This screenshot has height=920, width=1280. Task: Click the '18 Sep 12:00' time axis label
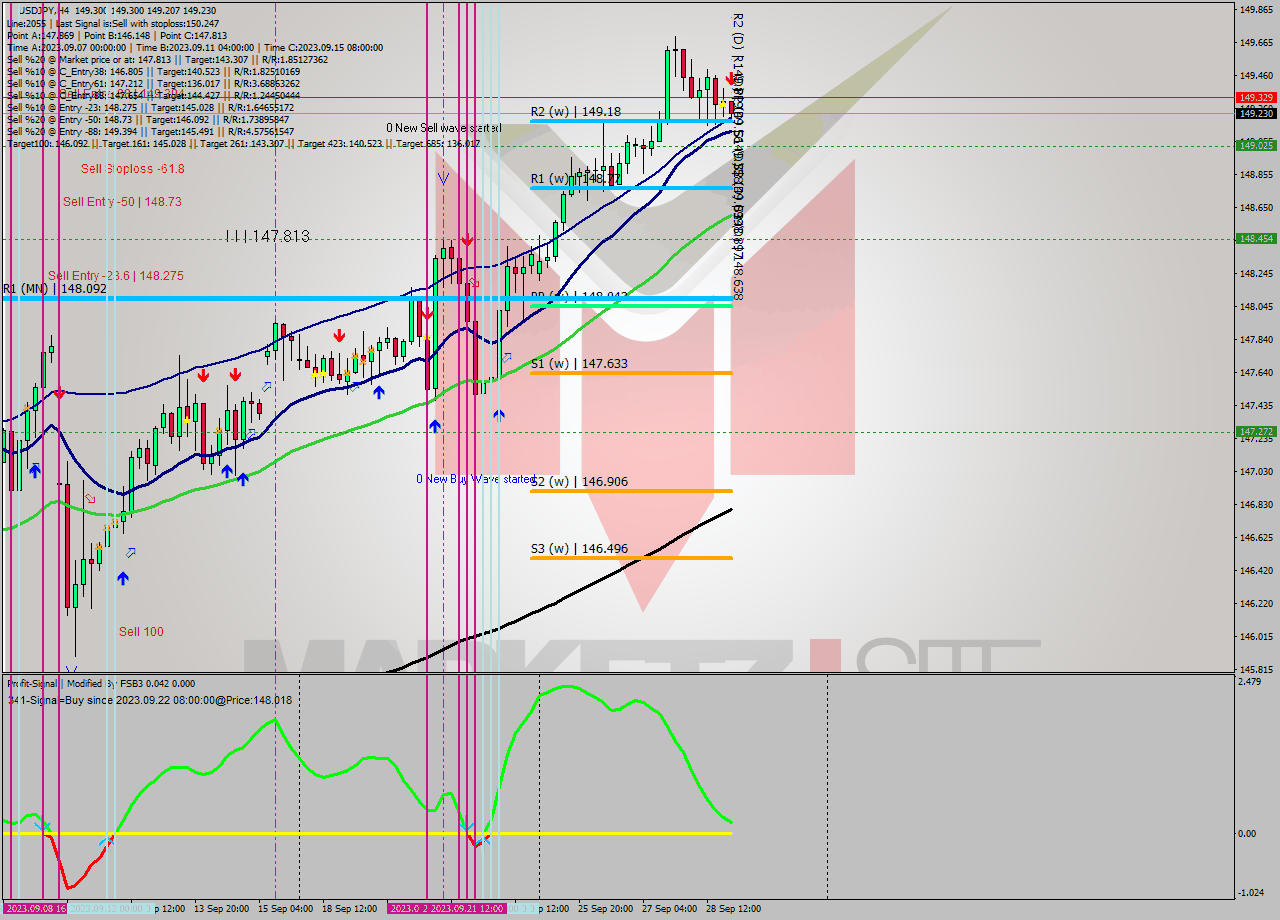click(350, 909)
